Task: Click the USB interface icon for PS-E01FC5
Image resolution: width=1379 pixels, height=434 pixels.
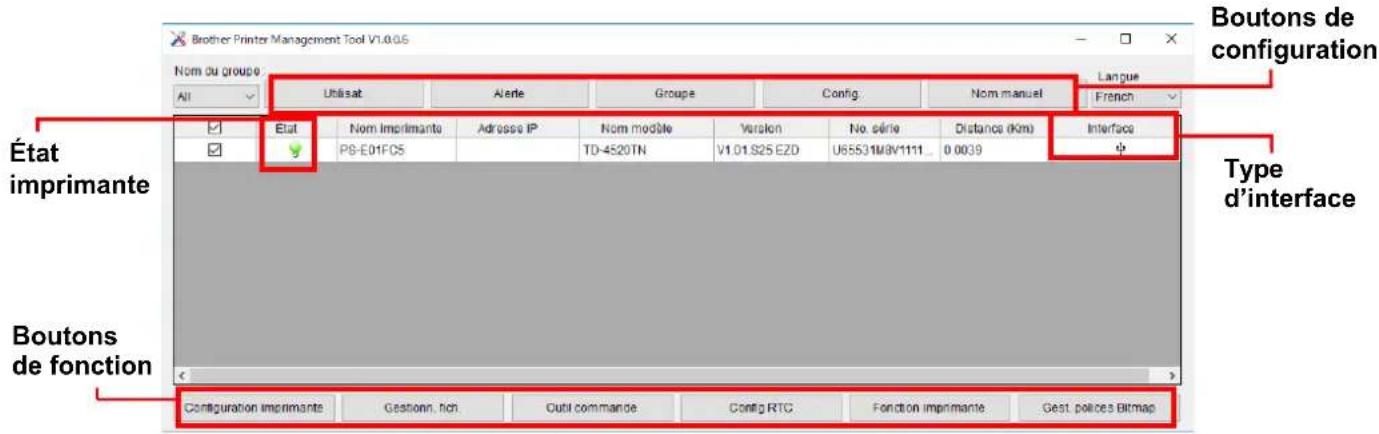Action: coord(1121,148)
